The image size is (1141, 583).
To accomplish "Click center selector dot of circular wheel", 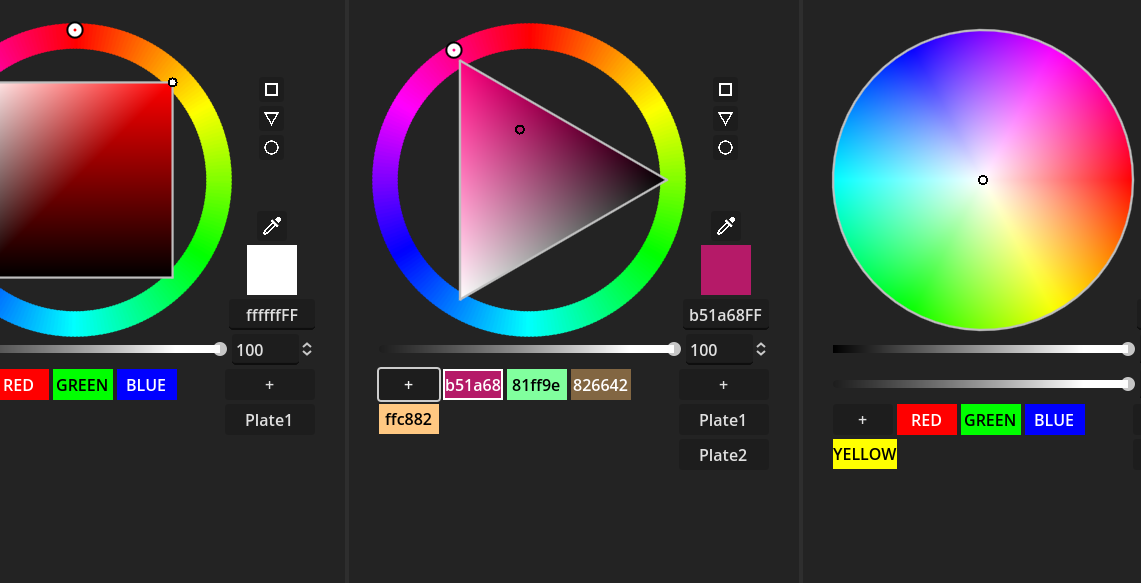I will pos(983,180).
